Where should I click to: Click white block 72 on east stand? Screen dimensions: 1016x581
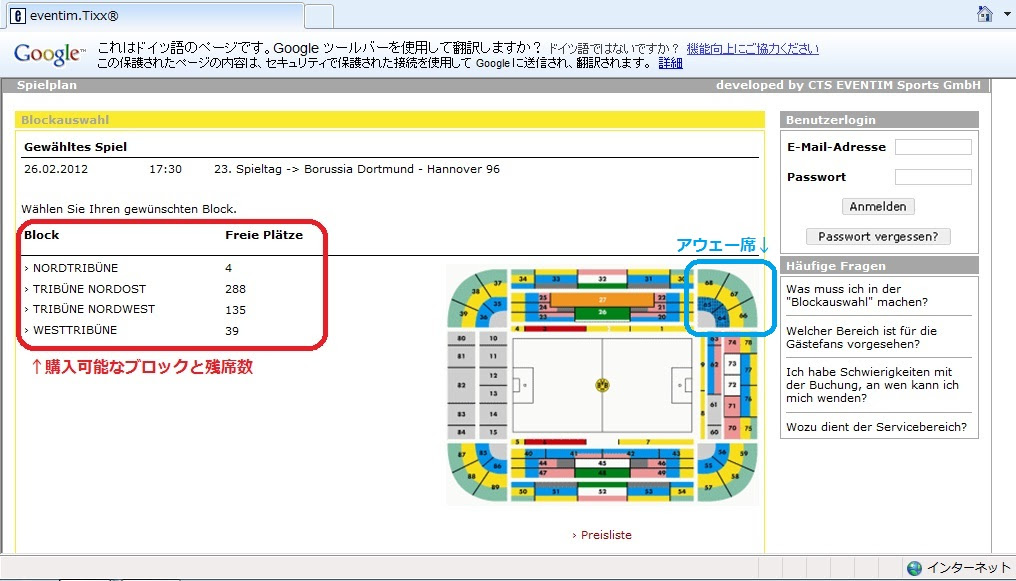point(732,385)
